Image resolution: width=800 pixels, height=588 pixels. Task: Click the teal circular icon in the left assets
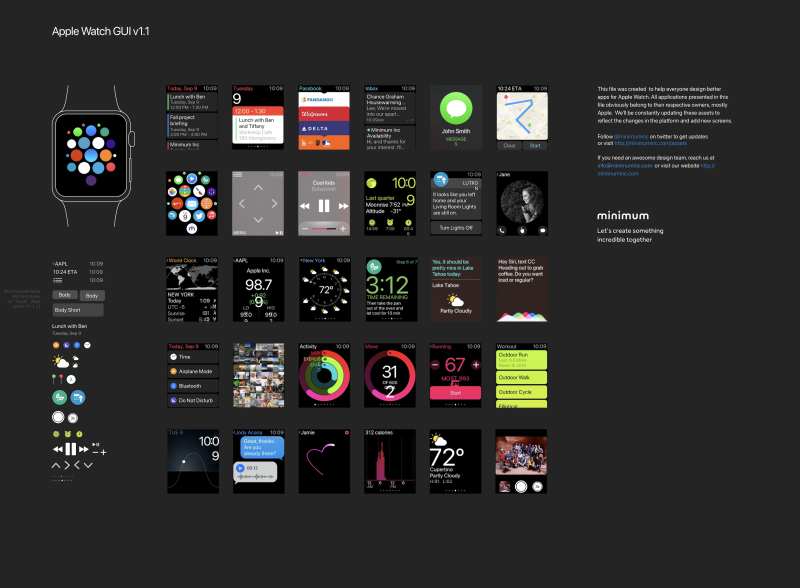(60, 397)
